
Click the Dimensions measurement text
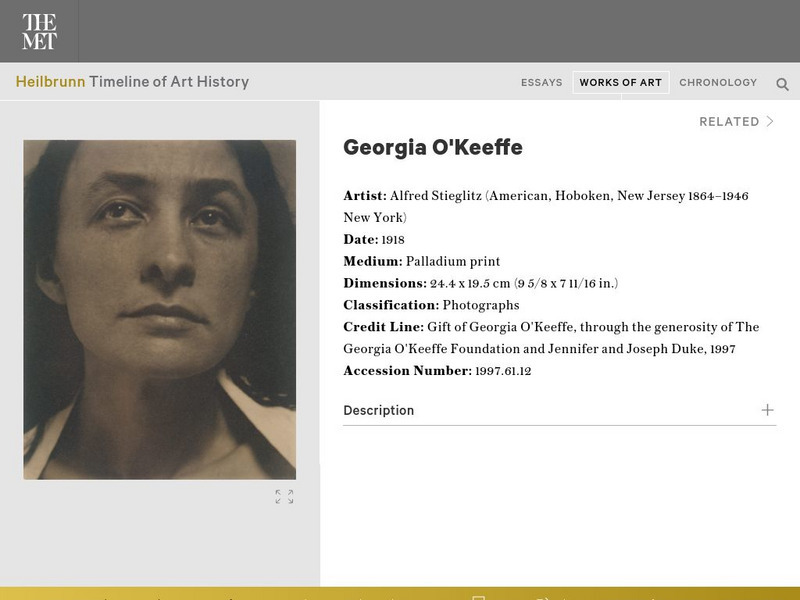(x=524, y=284)
